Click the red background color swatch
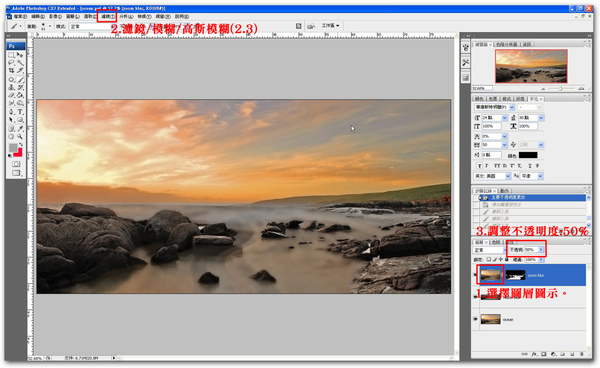 [18, 153]
